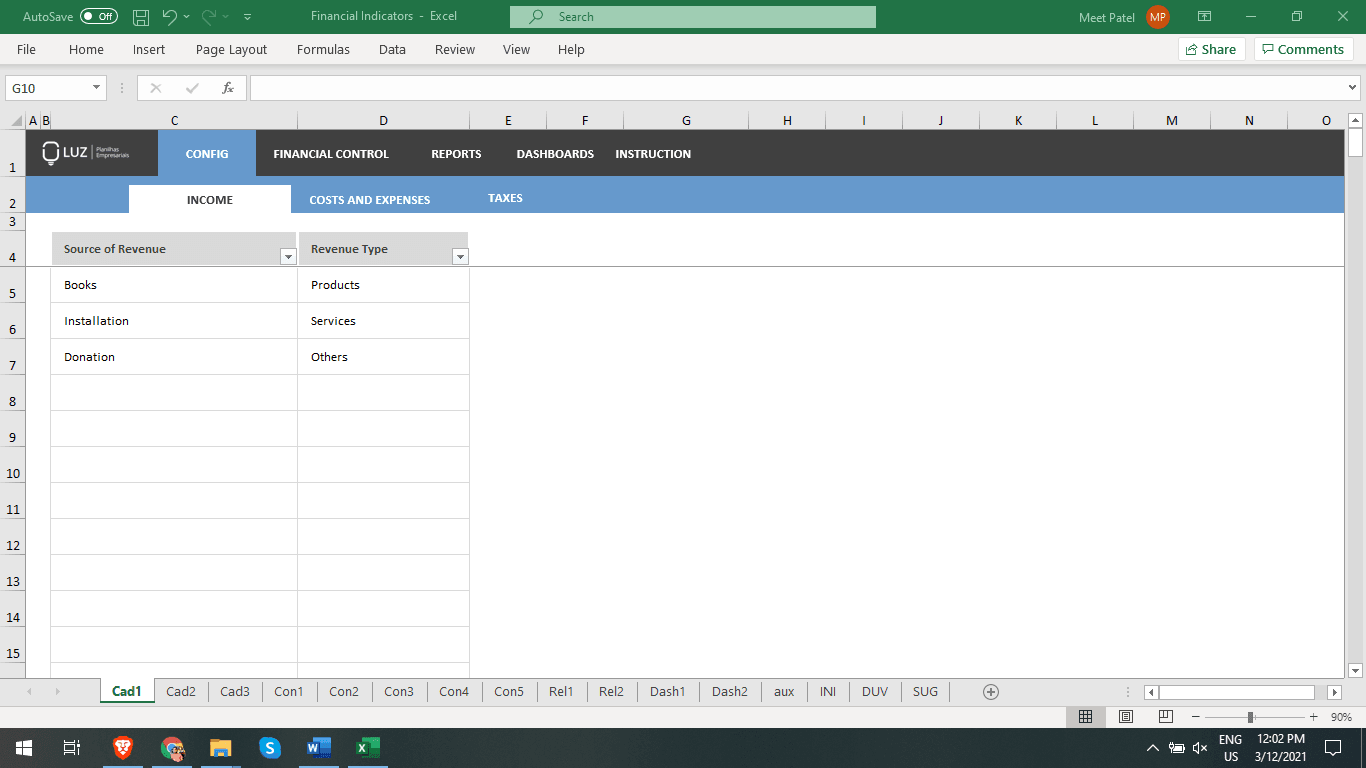Click the Save icon in Quick Access Toolbar
Image resolution: width=1366 pixels, height=768 pixels.
140,16
